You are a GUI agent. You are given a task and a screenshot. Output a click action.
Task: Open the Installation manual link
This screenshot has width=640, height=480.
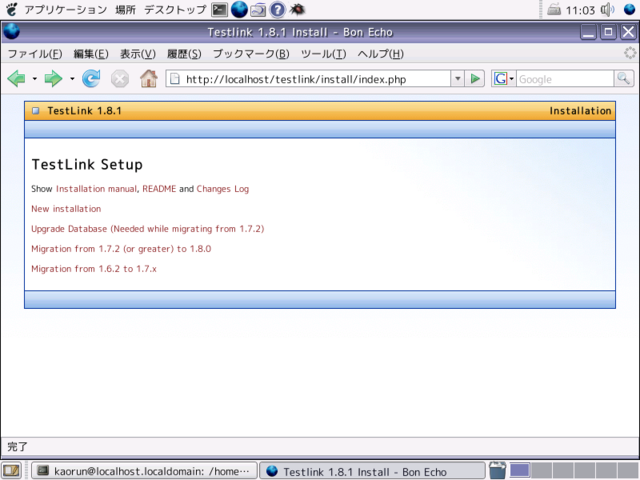(x=96, y=189)
